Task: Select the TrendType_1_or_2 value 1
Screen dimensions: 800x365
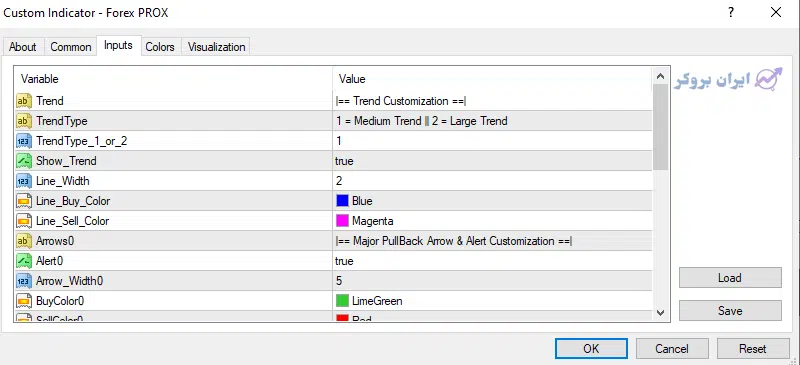Action: 339,141
